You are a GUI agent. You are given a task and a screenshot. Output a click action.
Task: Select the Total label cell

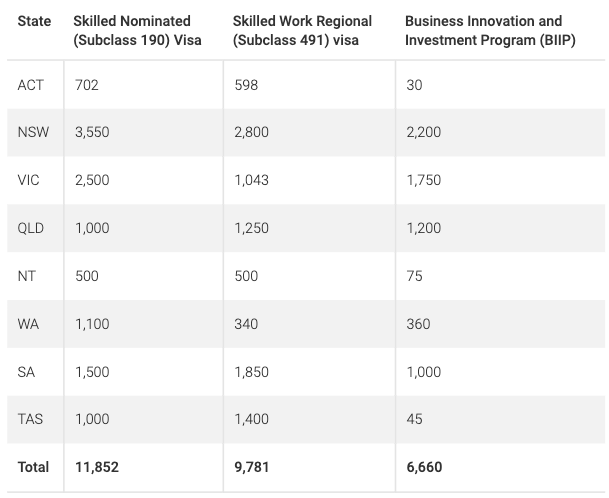tap(33, 467)
